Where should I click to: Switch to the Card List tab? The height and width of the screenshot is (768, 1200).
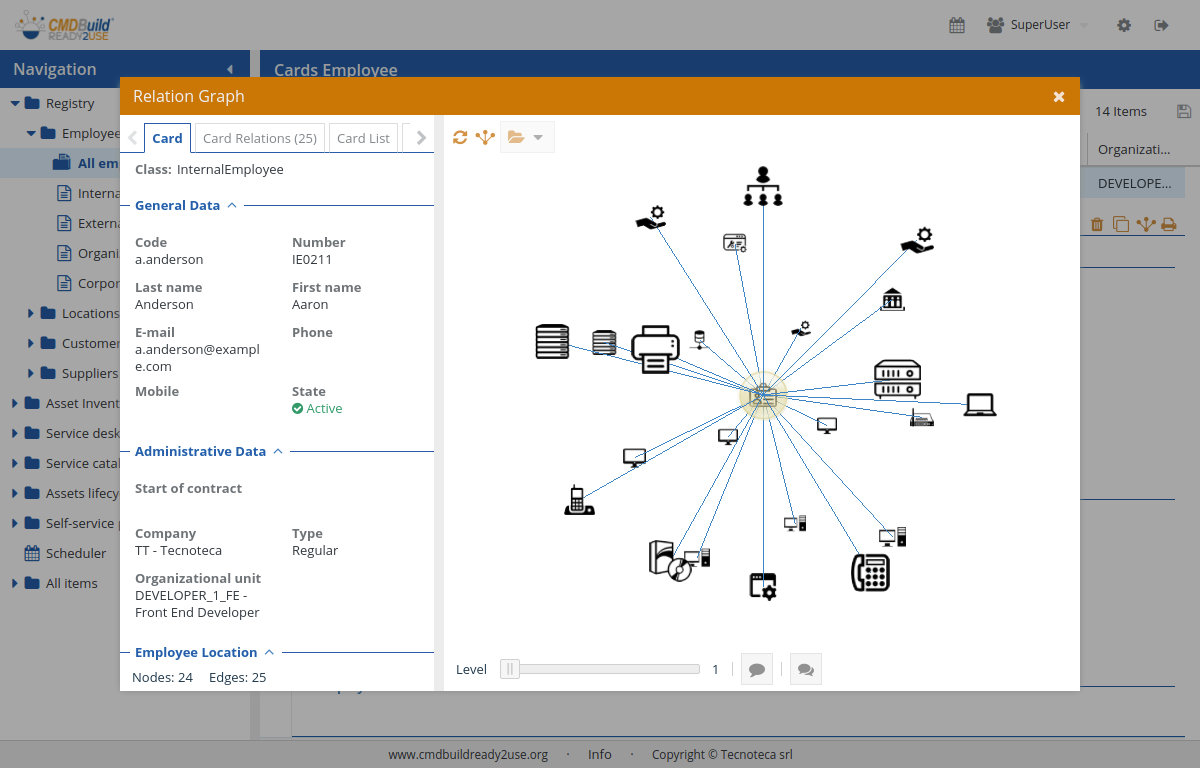tap(363, 138)
